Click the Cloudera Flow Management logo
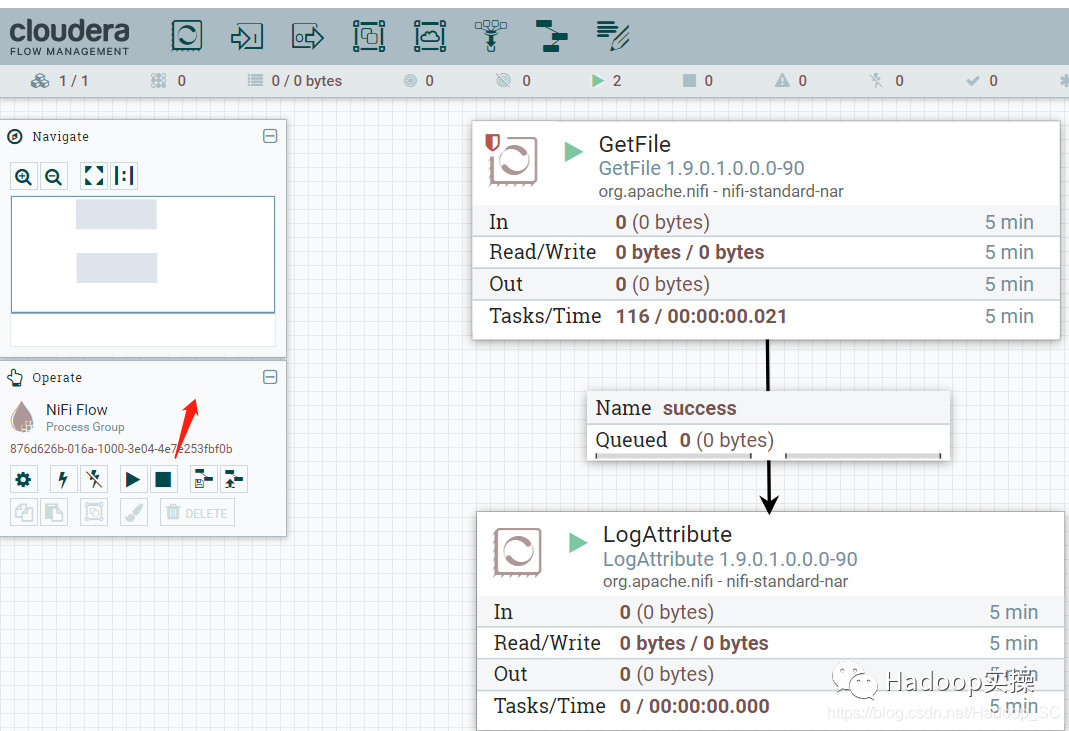 pyautogui.click(x=69, y=37)
